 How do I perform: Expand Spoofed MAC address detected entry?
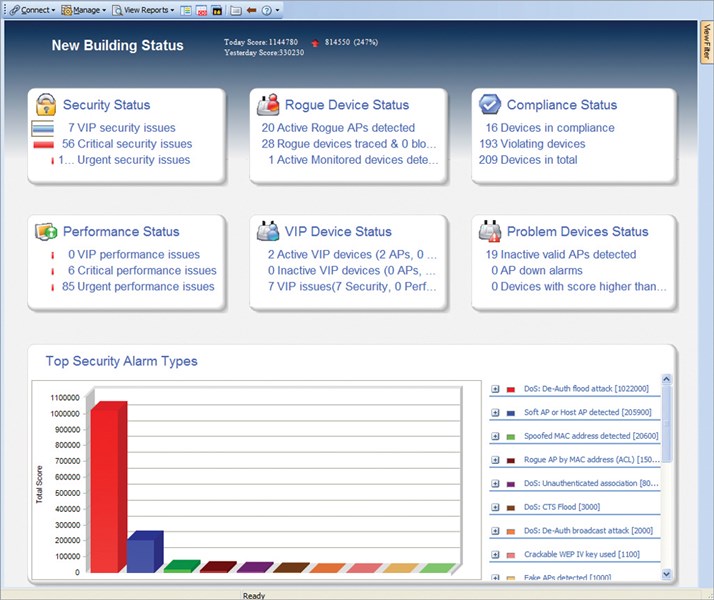point(496,436)
